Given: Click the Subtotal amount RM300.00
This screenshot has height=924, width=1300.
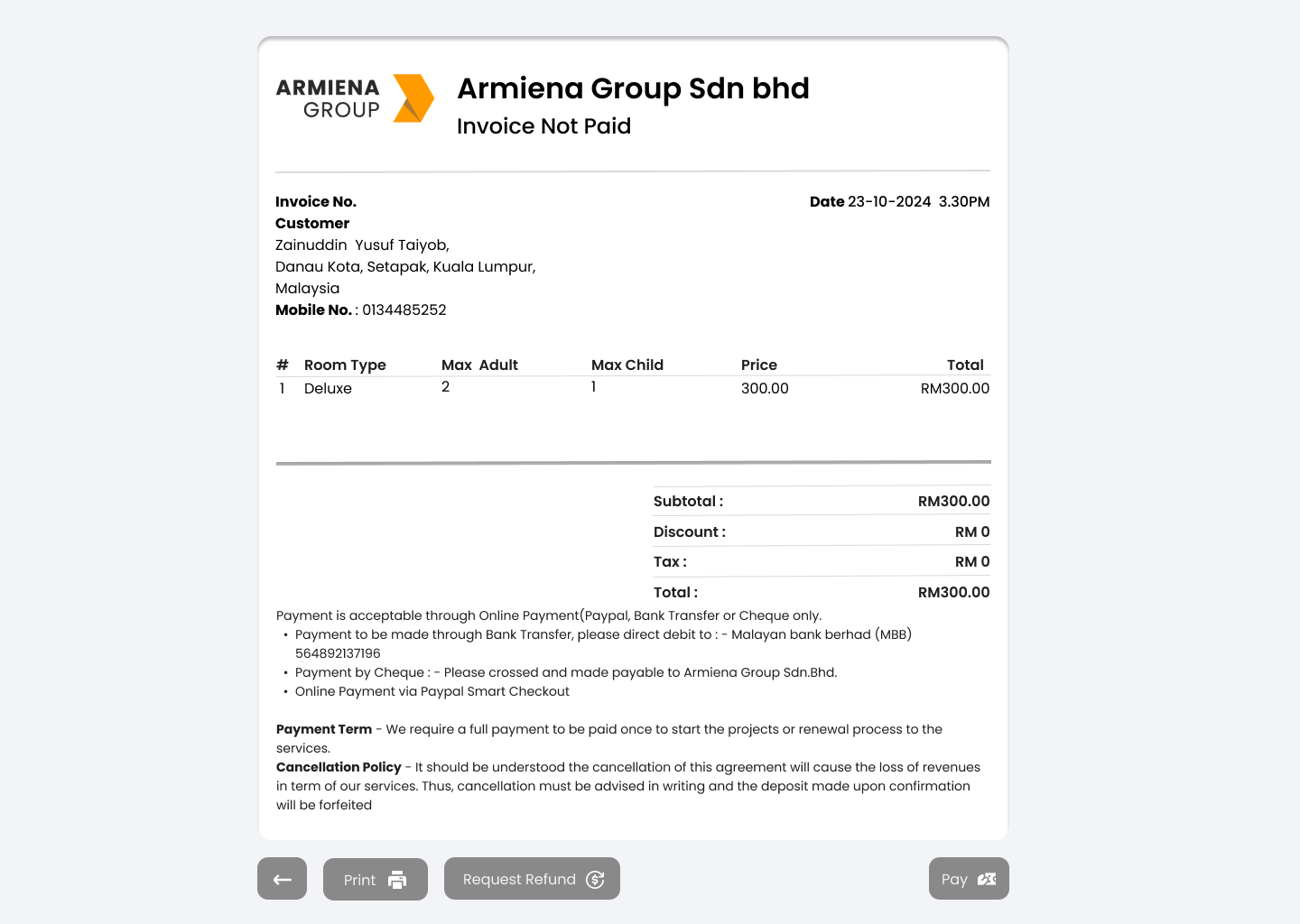Looking at the screenshot, I should click(953, 502).
